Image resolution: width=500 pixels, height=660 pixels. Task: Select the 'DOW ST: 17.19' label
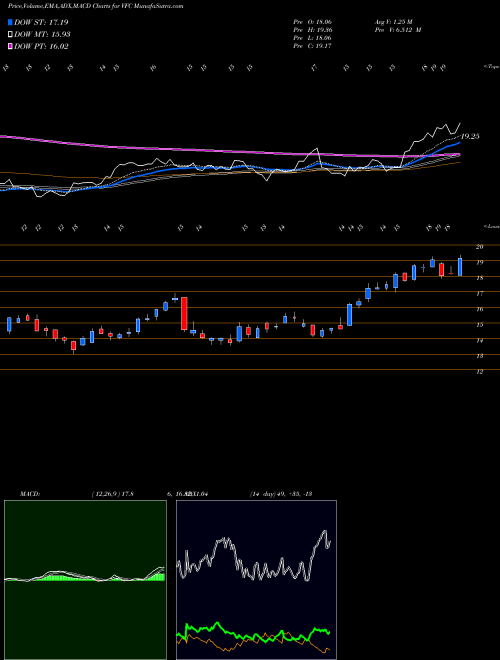[41, 22]
